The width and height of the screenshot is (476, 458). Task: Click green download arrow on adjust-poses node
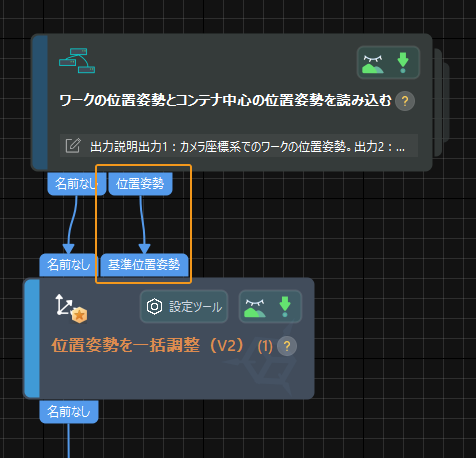coord(285,307)
